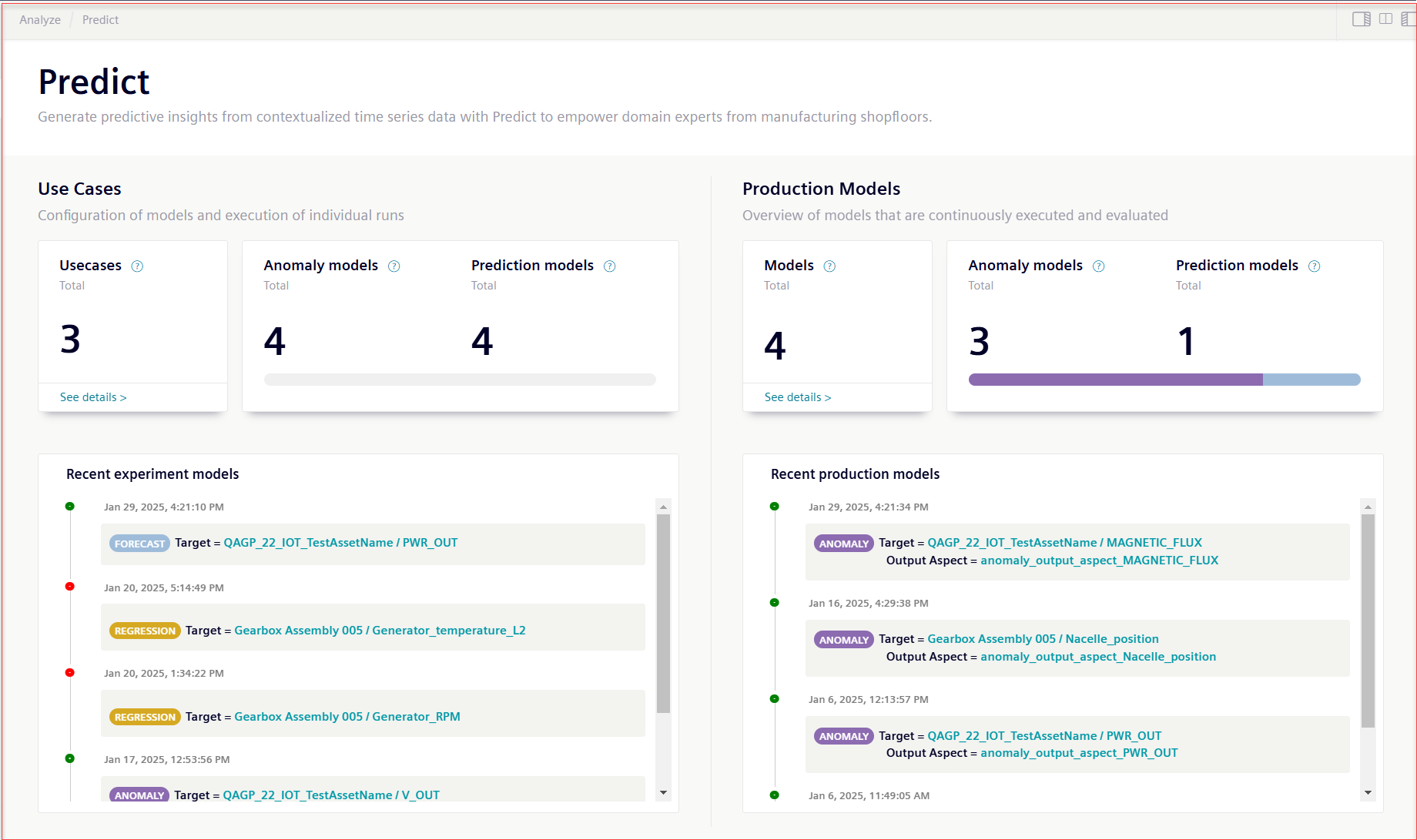Open See details under Usecases
This screenshot has width=1417, height=840.
point(93,397)
